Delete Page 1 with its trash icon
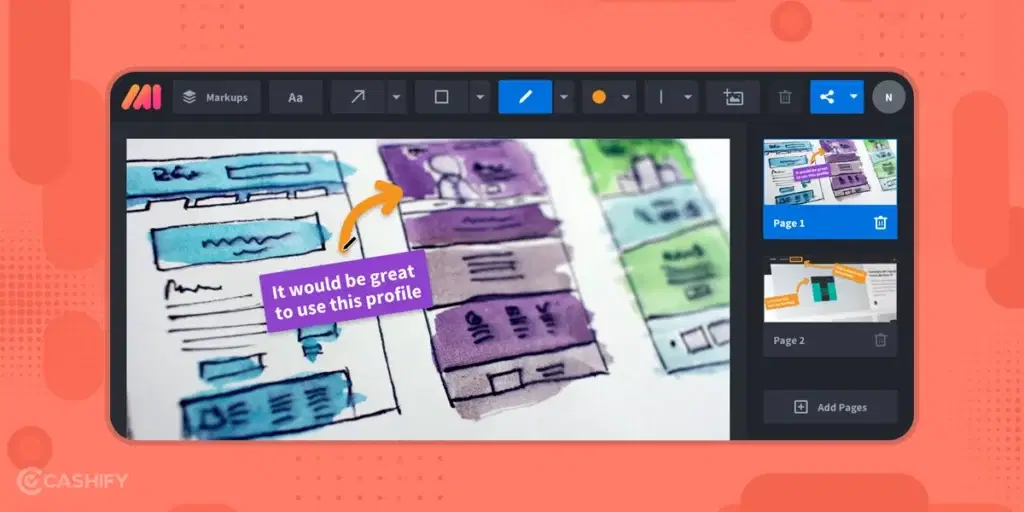1024x512 pixels. (x=880, y=223)
